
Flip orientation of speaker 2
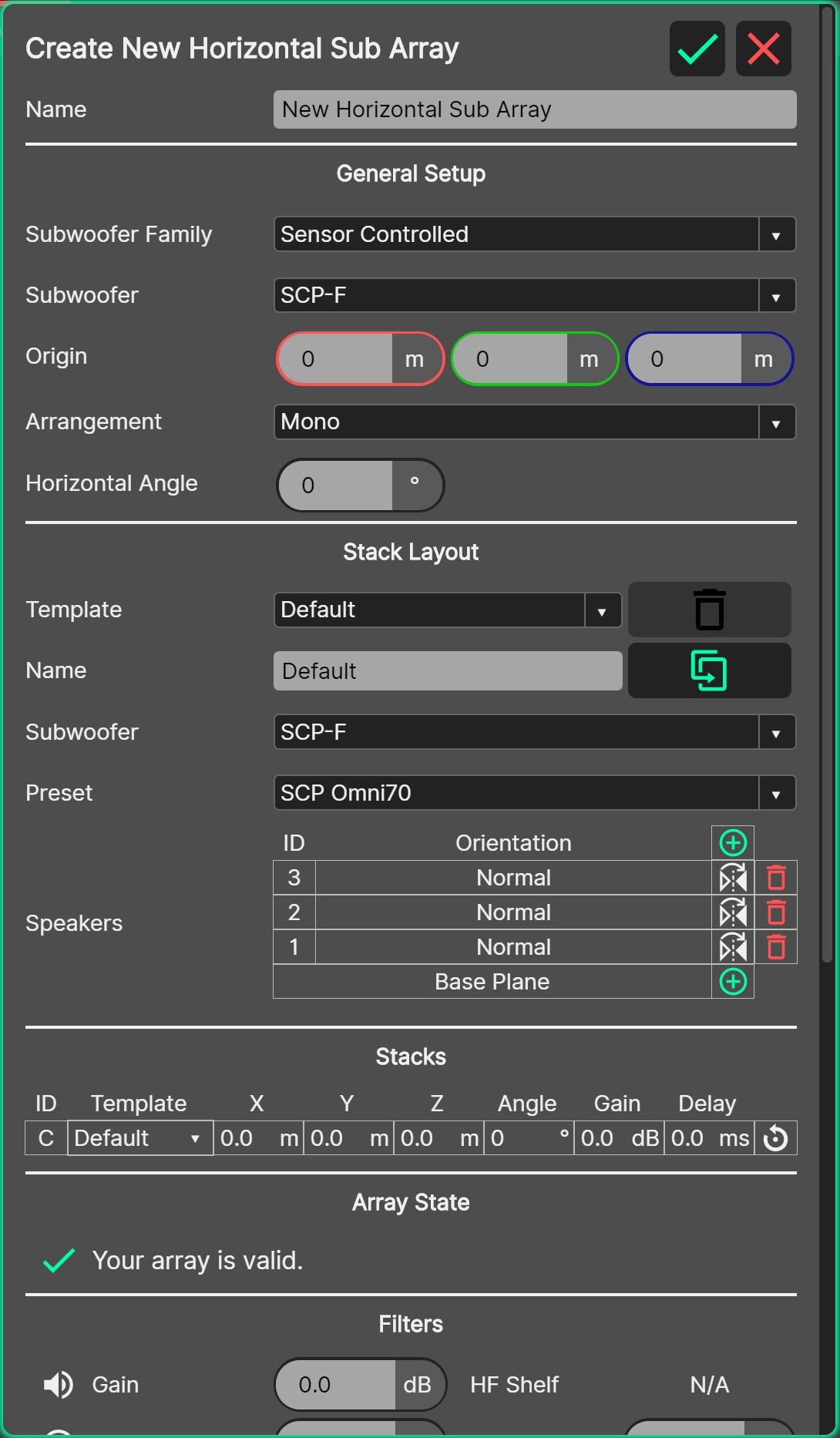click(733, 912)
